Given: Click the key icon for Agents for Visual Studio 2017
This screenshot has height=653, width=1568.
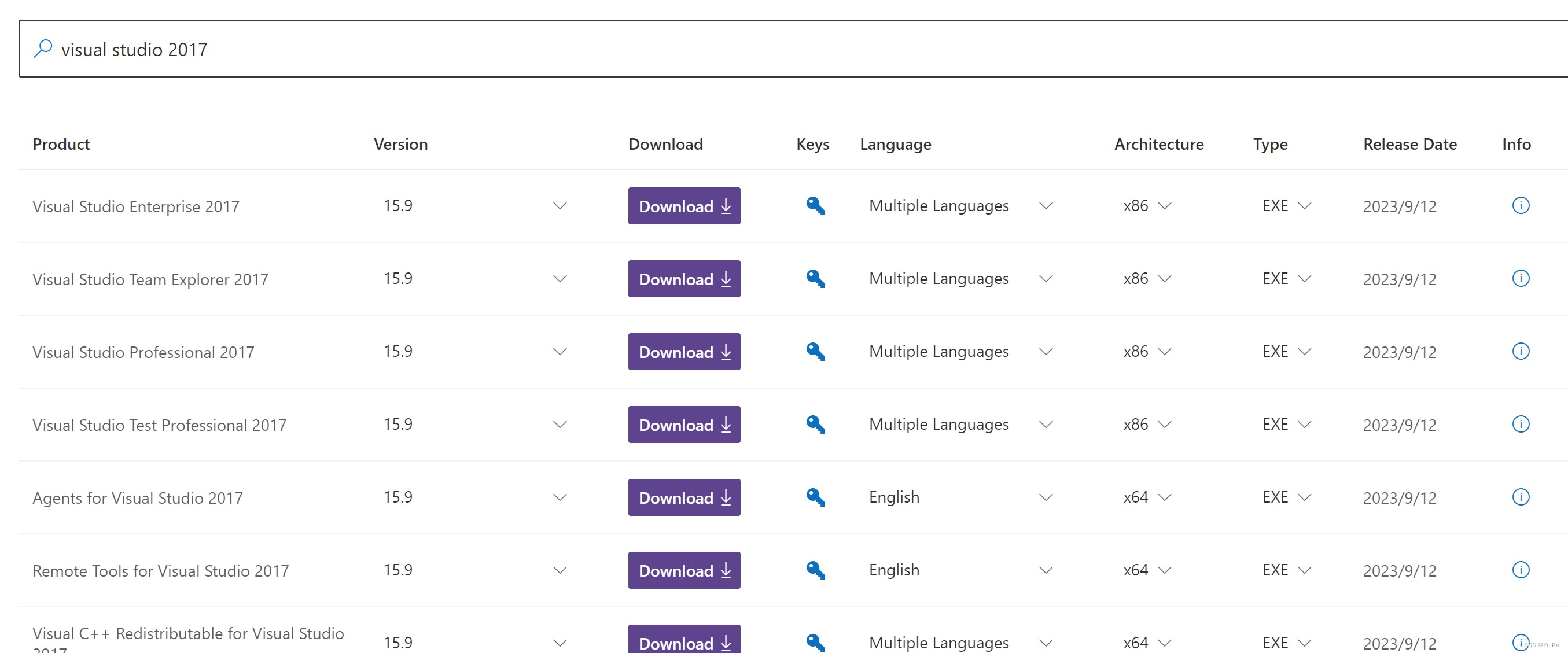Looking at the screenshot, I should [815, 497].
